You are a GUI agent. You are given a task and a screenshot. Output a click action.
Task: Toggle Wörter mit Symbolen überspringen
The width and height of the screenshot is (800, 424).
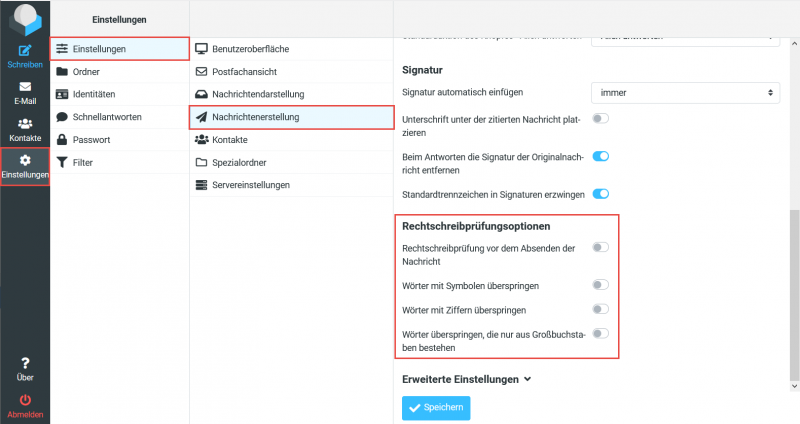tap(601, 285)
